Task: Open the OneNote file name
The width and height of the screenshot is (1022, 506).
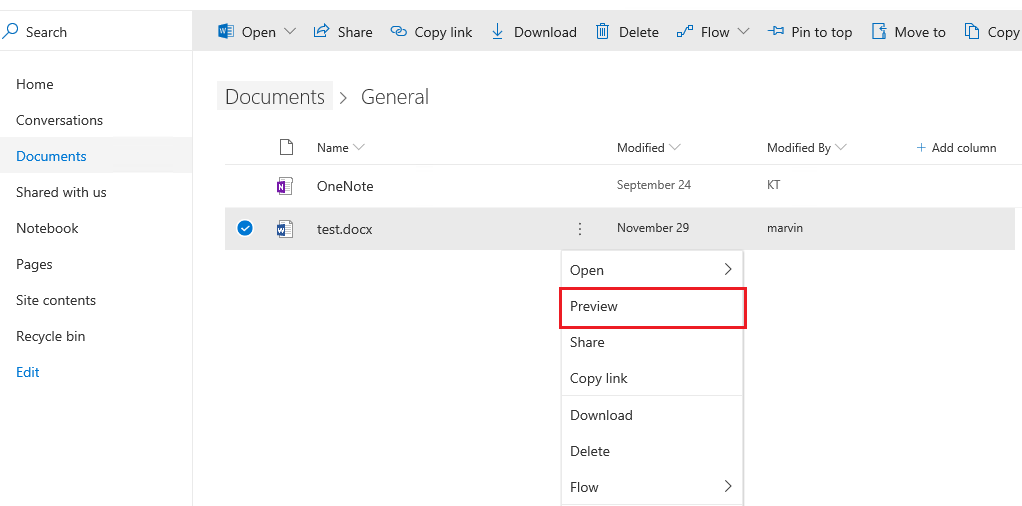Action: 345,186
